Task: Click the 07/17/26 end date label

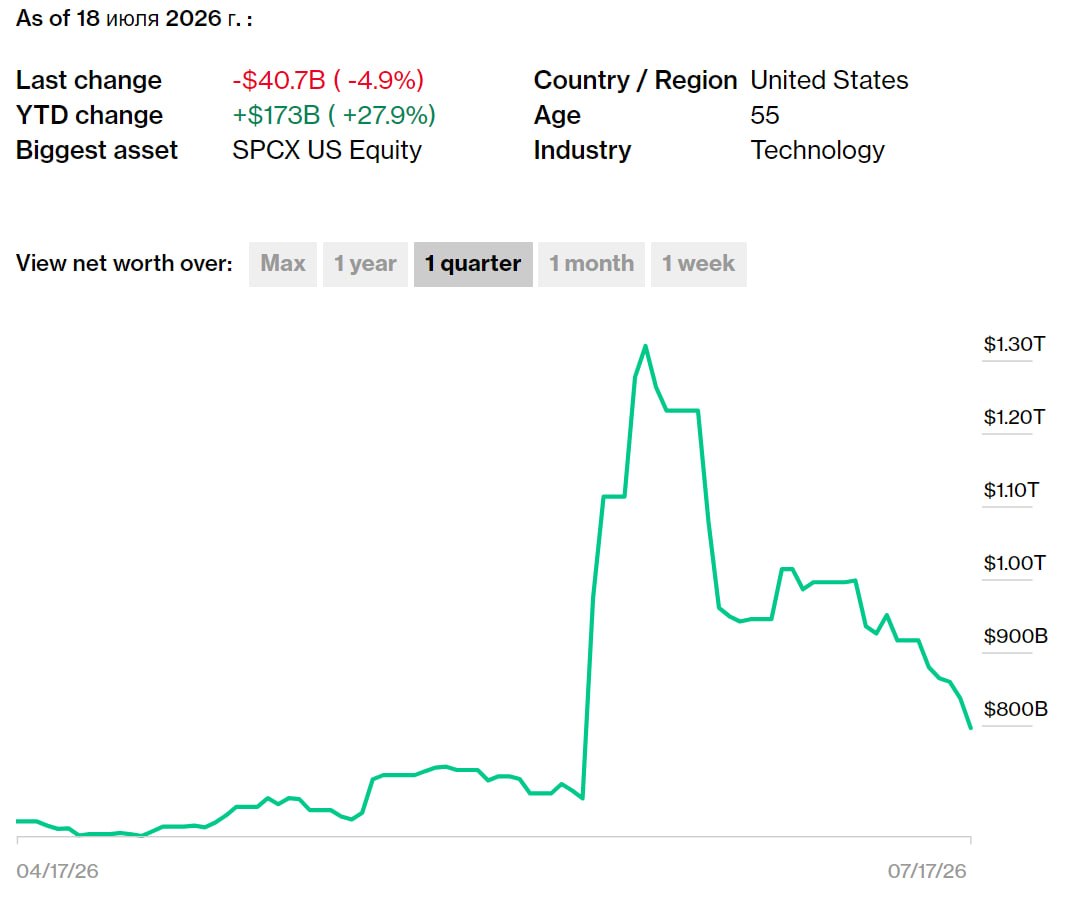Action: pyautogui.click(x=927, y=871)
